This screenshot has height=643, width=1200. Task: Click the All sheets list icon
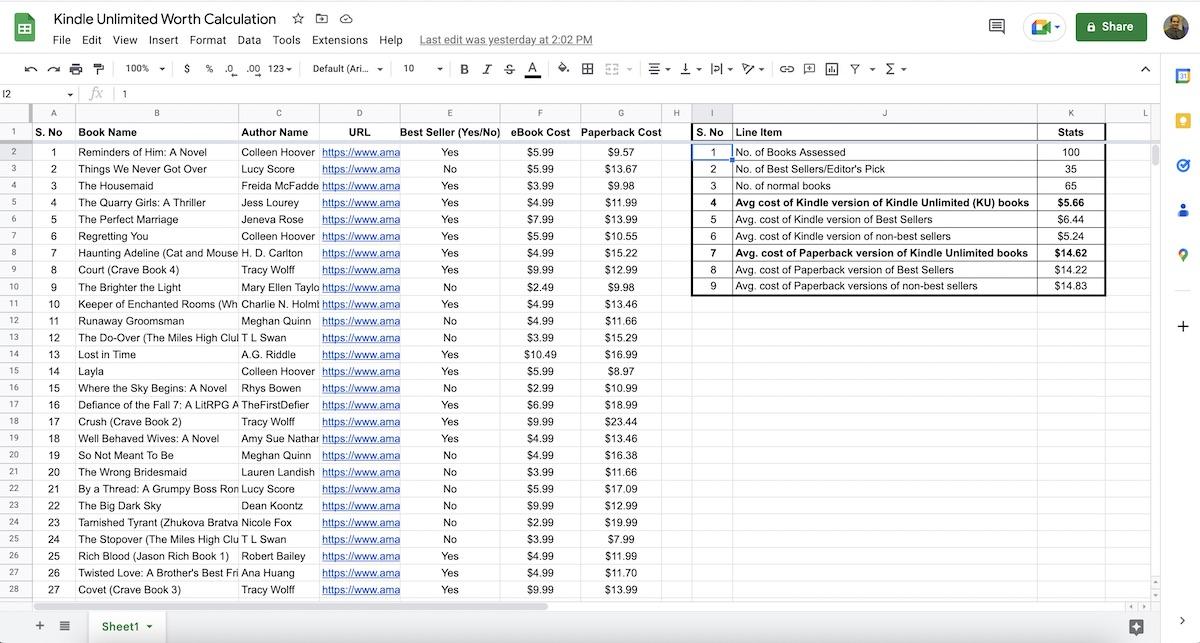[65, 626]
